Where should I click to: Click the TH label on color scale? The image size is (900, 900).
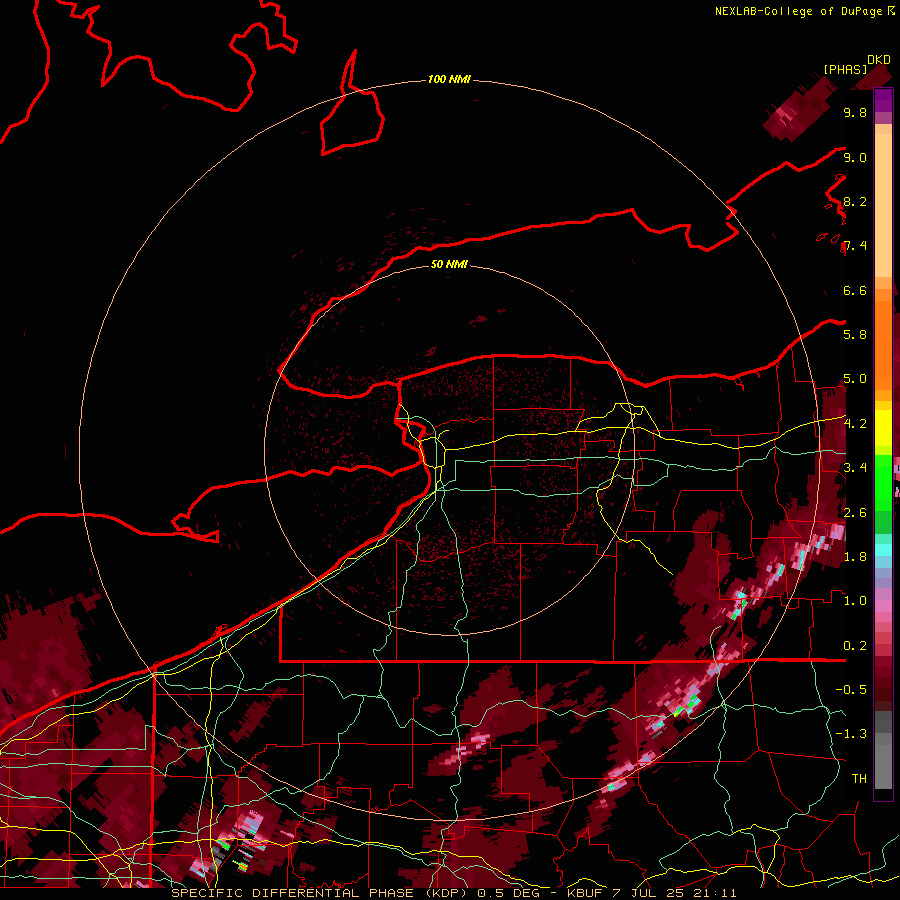click(x=859, y=778)
